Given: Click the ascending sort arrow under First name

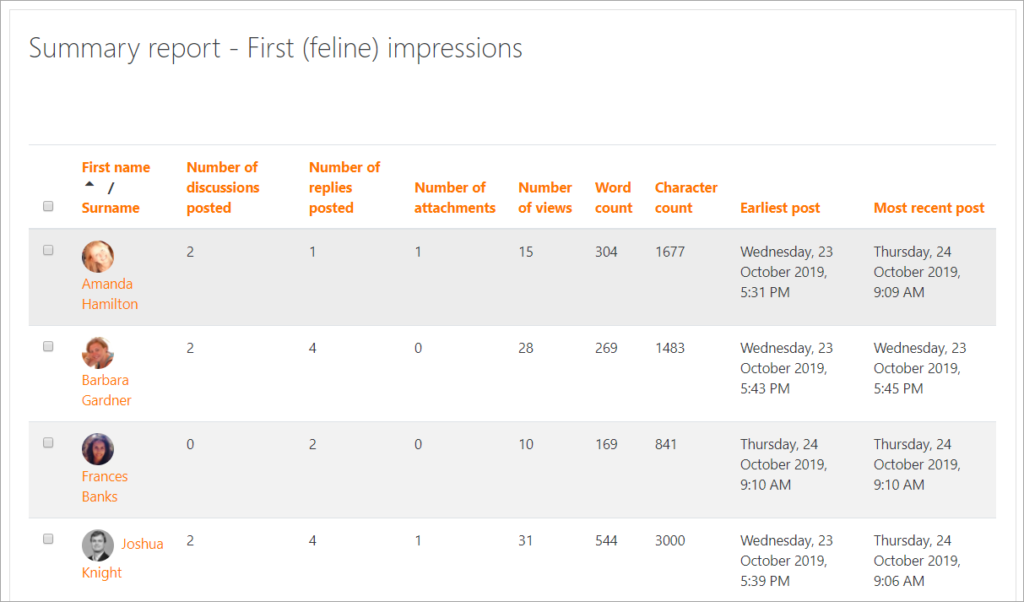Looking at the screenshot, I should 90,185.
